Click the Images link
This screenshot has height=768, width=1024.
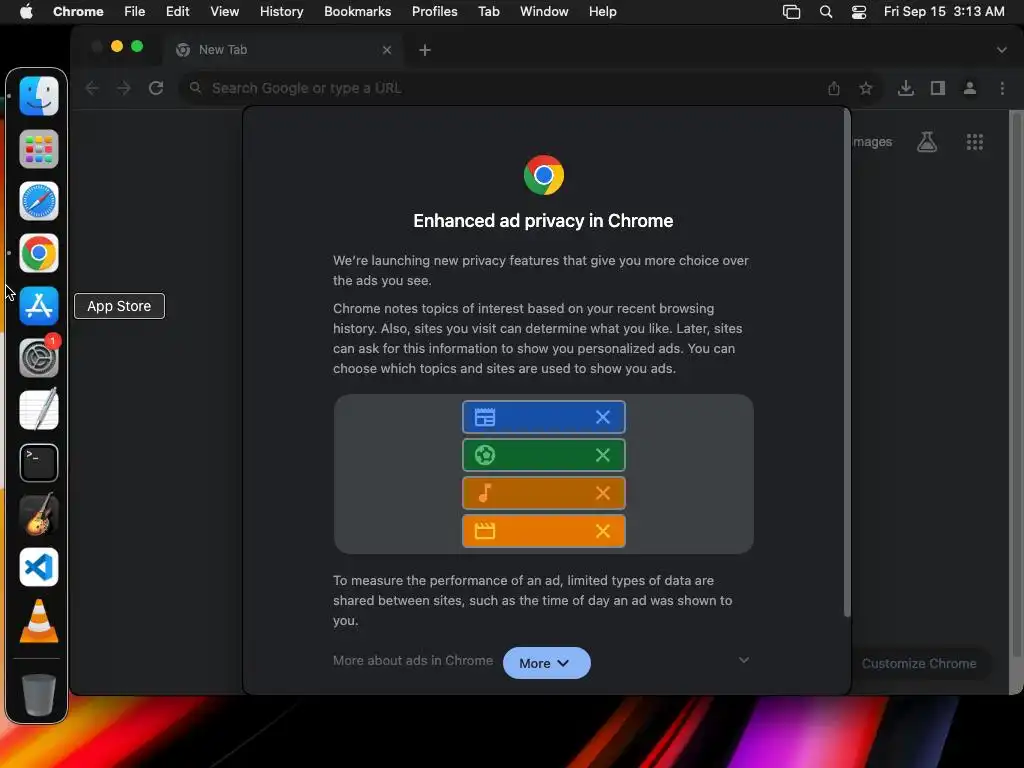coord(872,142)
